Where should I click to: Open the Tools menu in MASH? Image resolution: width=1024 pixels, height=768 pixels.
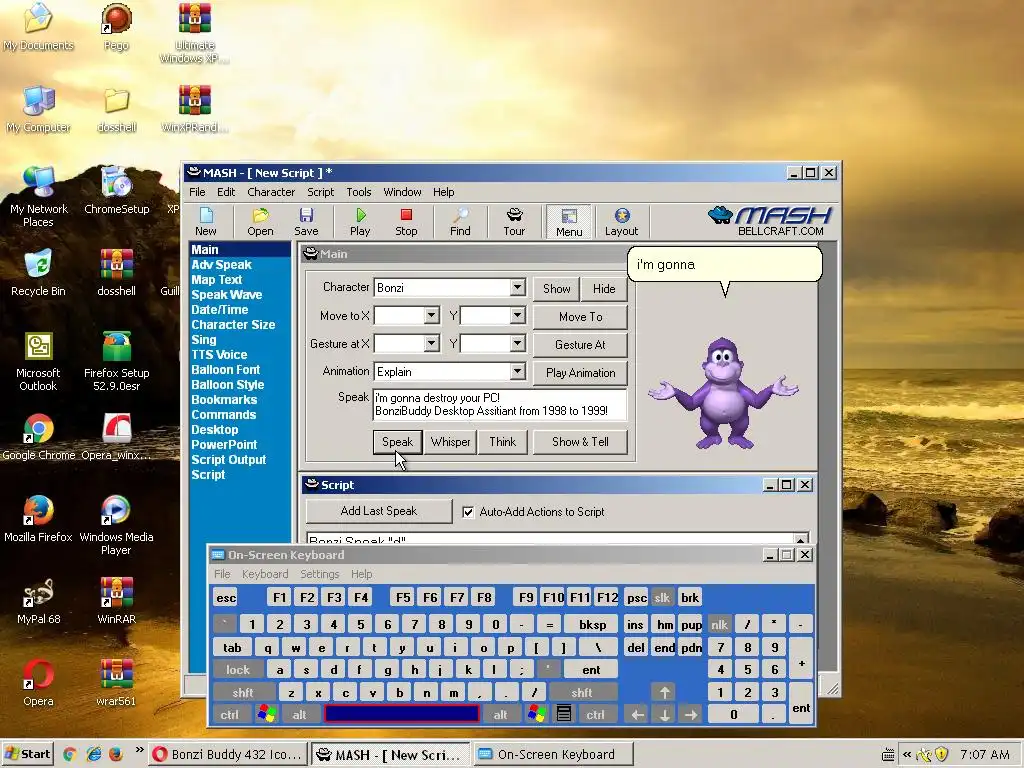tap(359, 192)
